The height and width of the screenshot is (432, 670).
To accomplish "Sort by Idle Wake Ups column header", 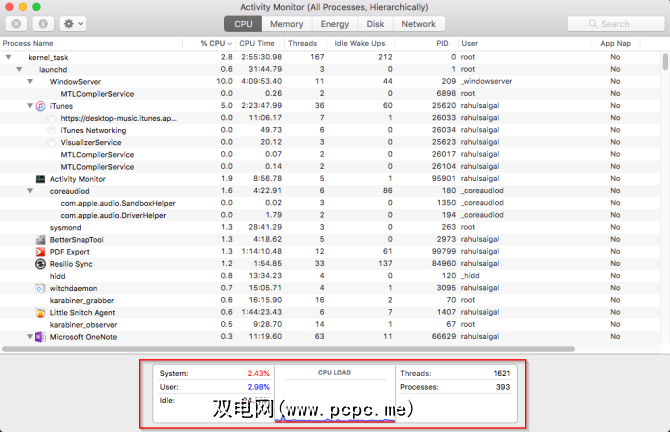I will coord(361,44).
